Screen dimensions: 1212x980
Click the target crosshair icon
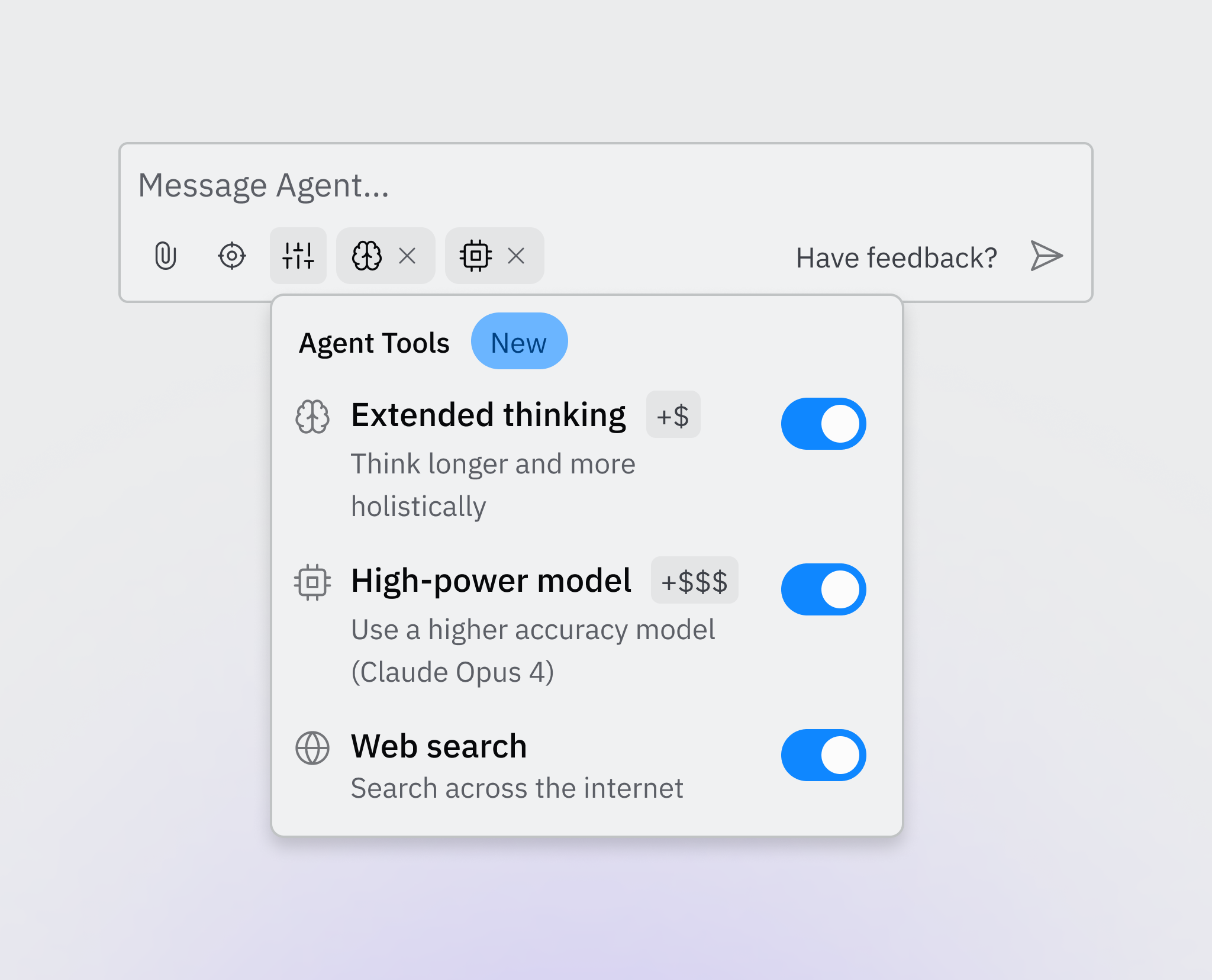[x=232, y=256]
